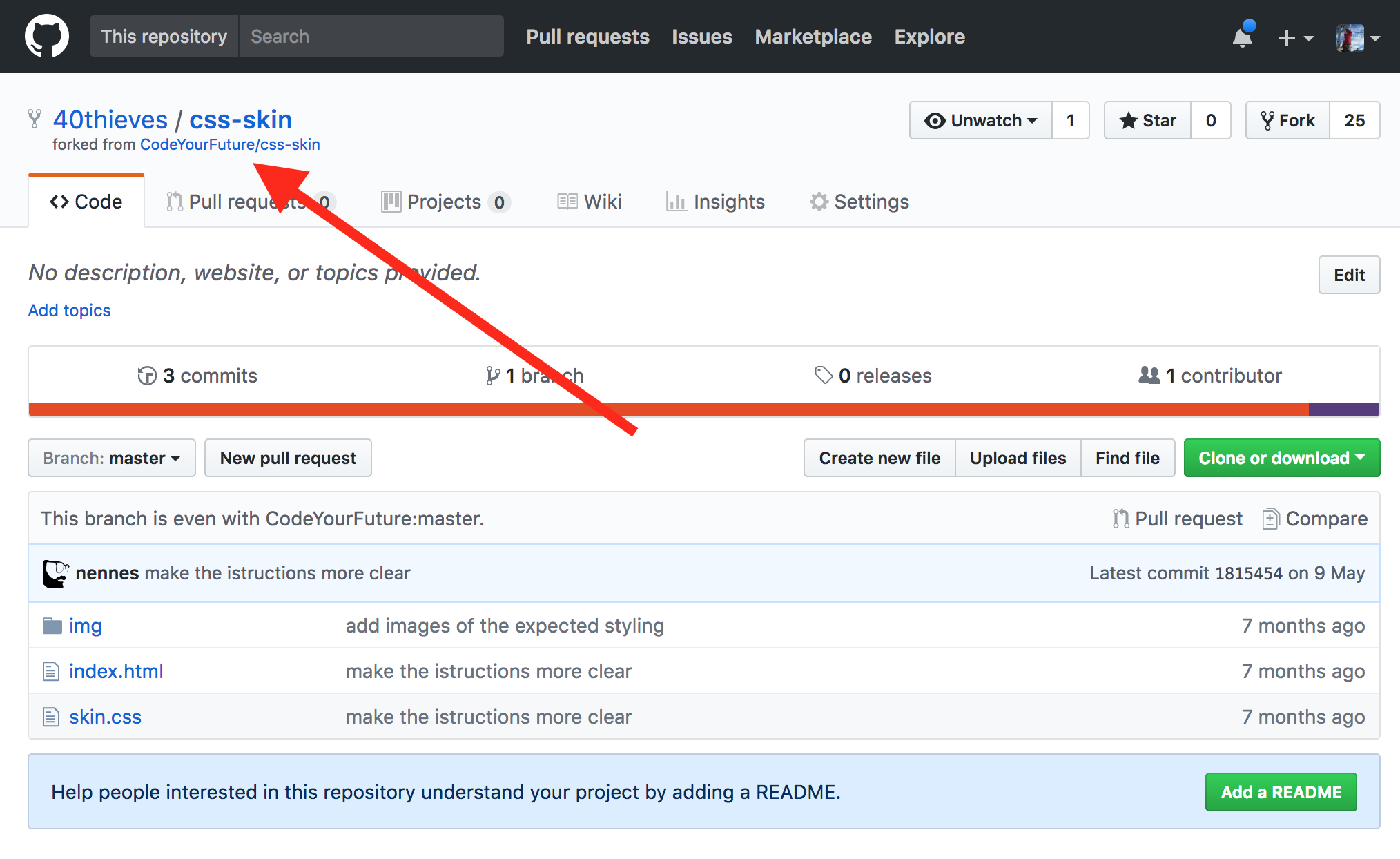Open the Unwatch dropdown
1400x859 pixels.
(x=981, y=120)
